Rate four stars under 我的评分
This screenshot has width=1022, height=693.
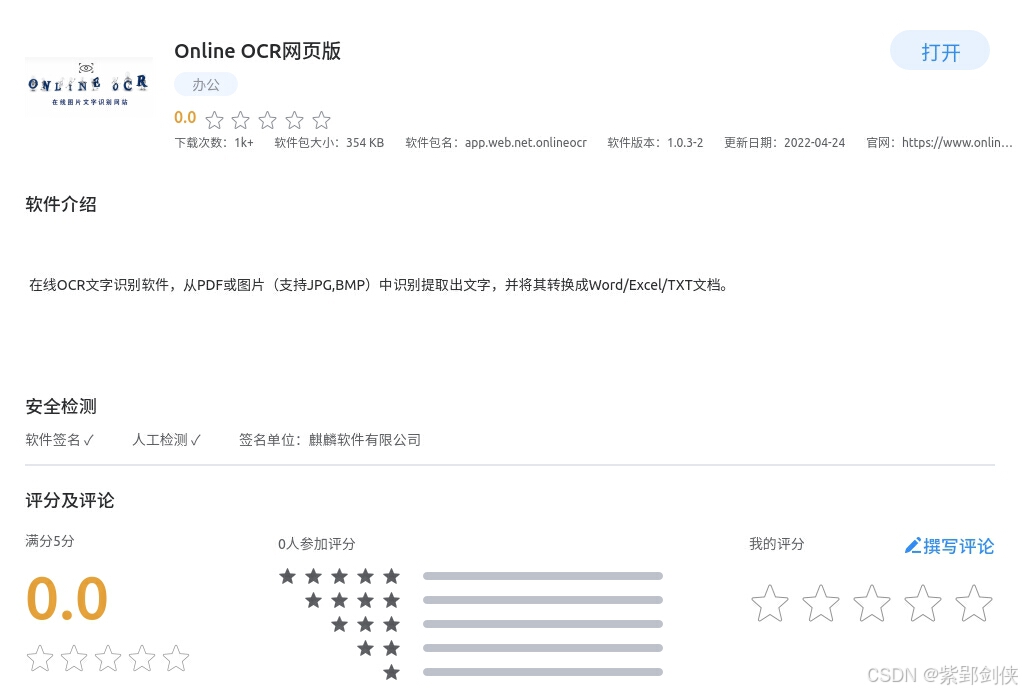pyautogui.click(x=922, y=603)
